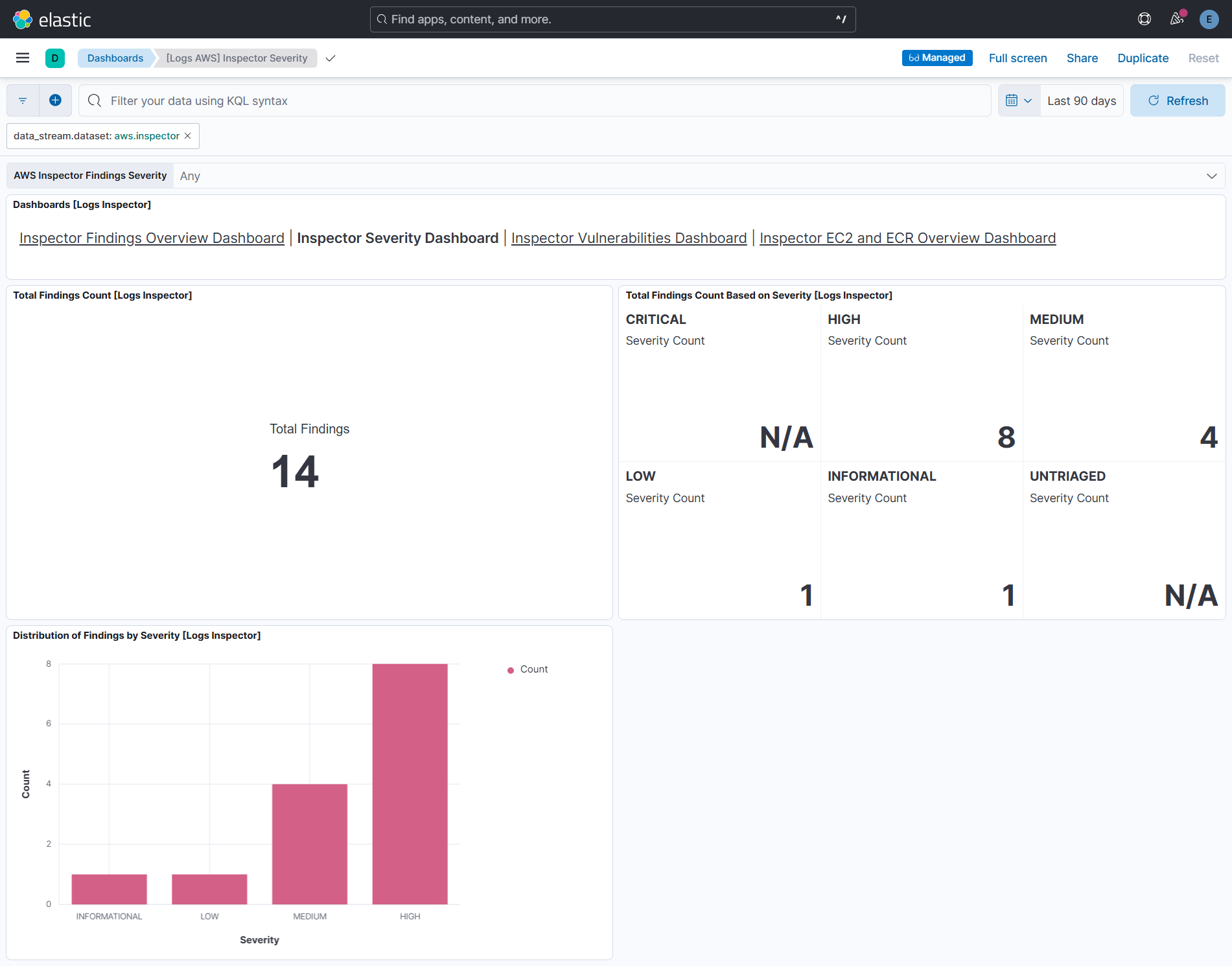Click the Count legend swatch on the chart

[509, 669]
